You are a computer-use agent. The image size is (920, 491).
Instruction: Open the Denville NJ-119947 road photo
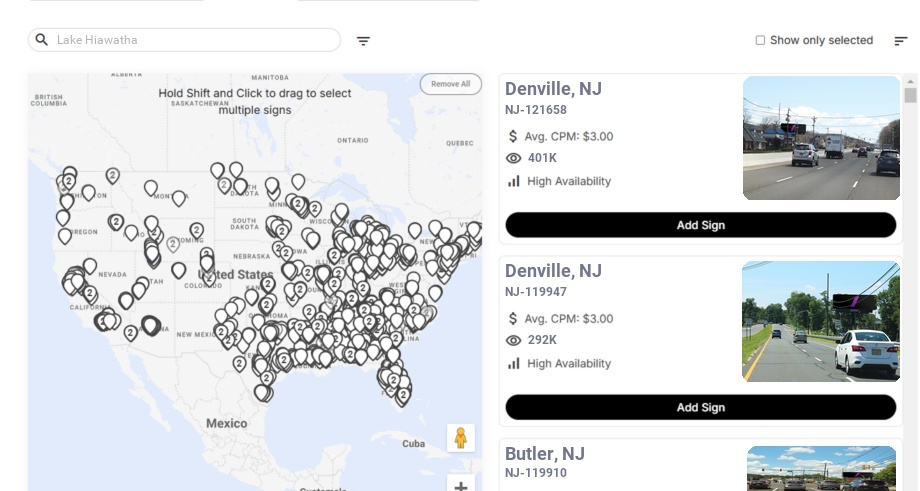821,321
